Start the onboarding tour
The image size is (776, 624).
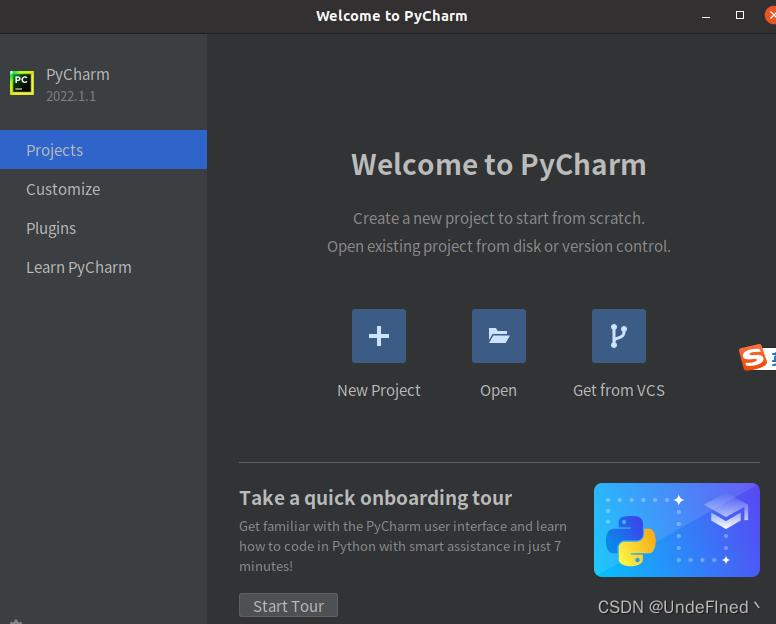click(289, 606)
